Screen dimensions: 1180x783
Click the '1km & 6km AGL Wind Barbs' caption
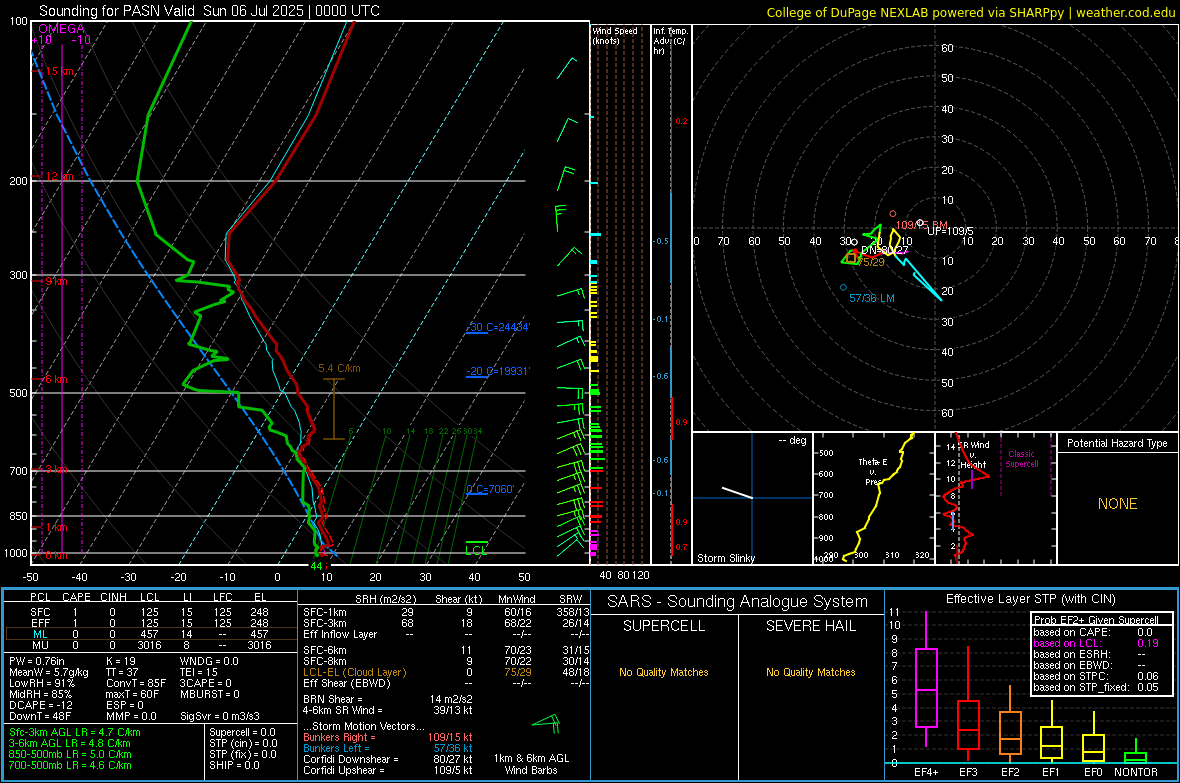tap(531, 764)
